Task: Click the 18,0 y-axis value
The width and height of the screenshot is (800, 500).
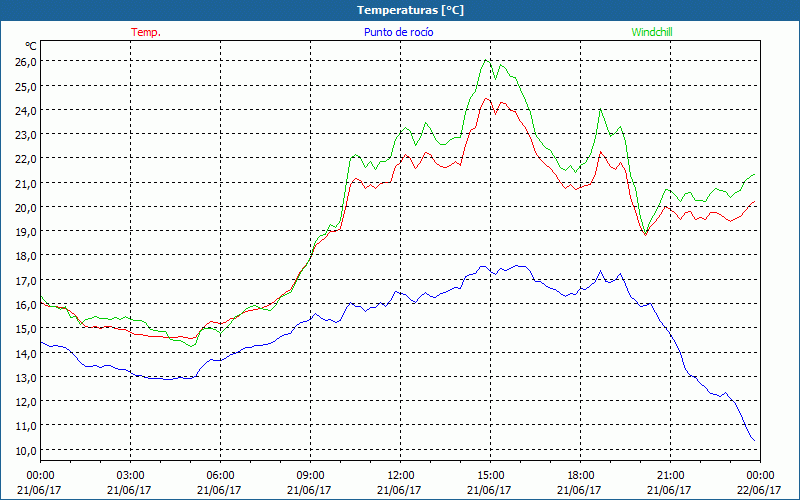Action: click(27, 256)
